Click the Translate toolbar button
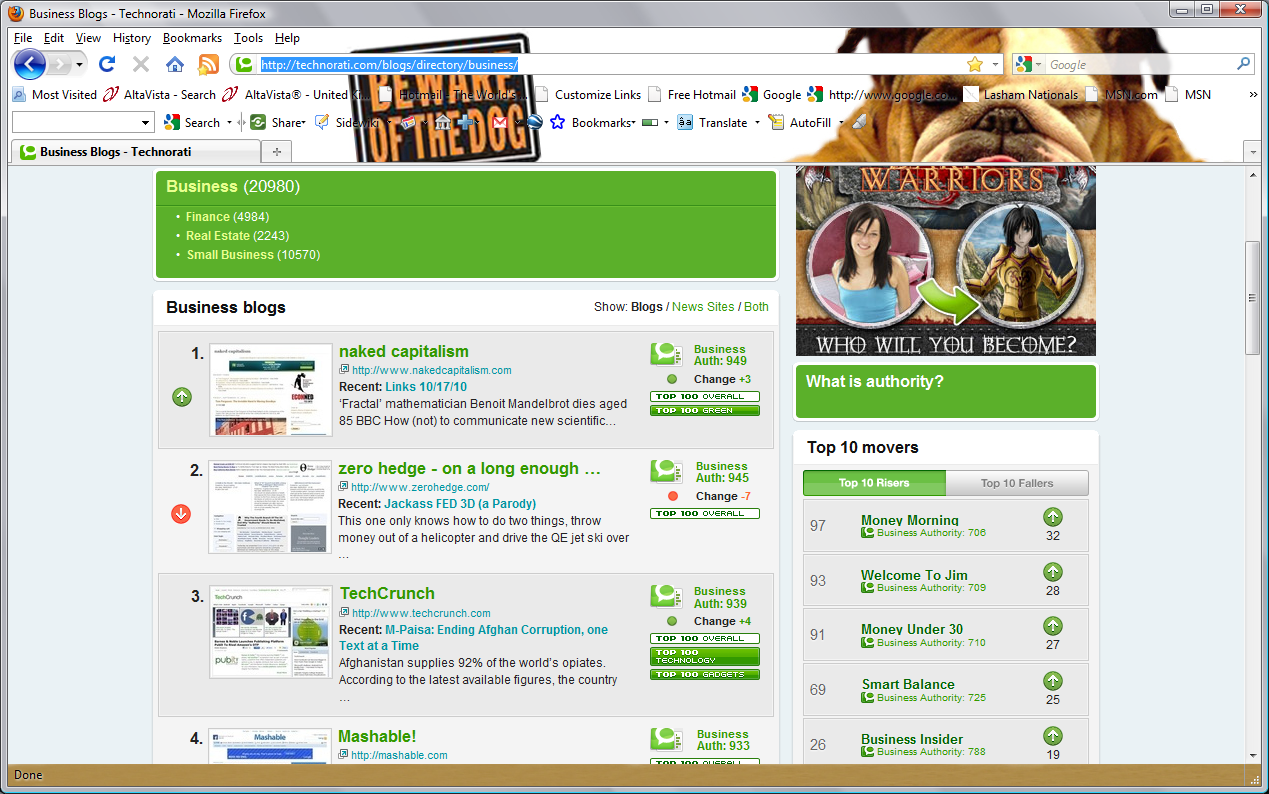The image size is (1269, 794). coord(713,122)
